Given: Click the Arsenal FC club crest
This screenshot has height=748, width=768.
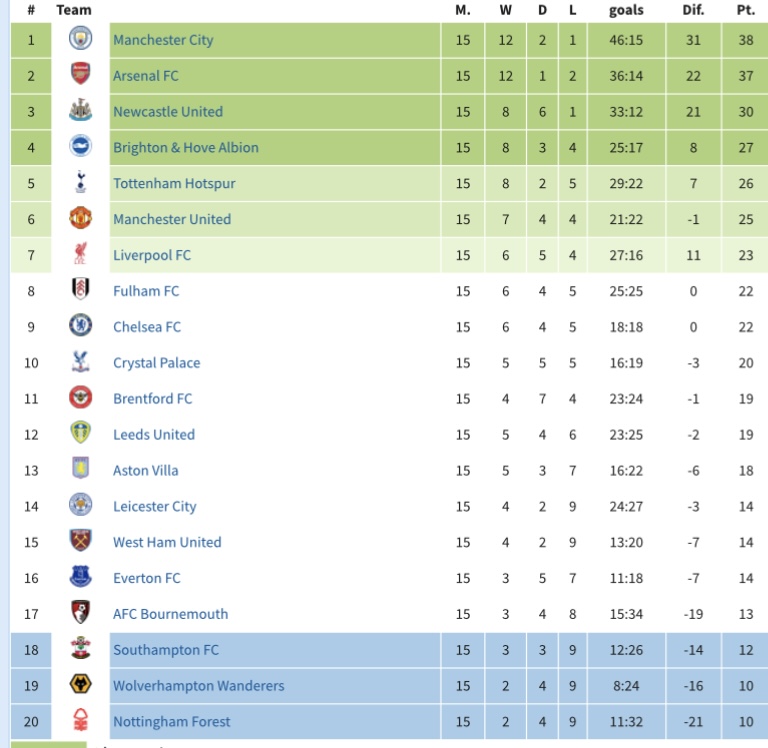Looking at the screenshot, I should [x=80, y=76].
